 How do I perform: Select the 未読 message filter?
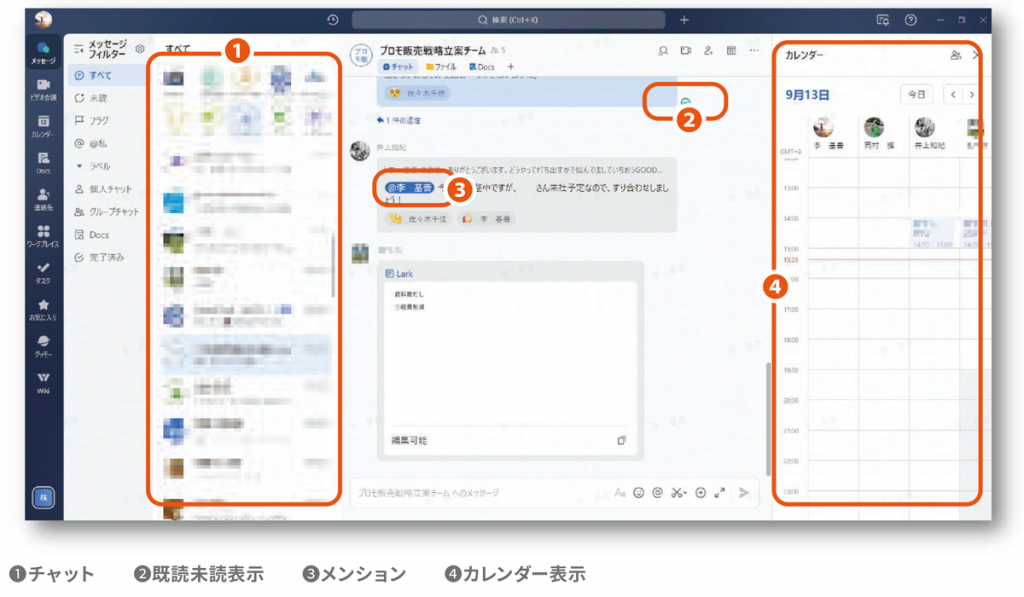pos(100,97)
